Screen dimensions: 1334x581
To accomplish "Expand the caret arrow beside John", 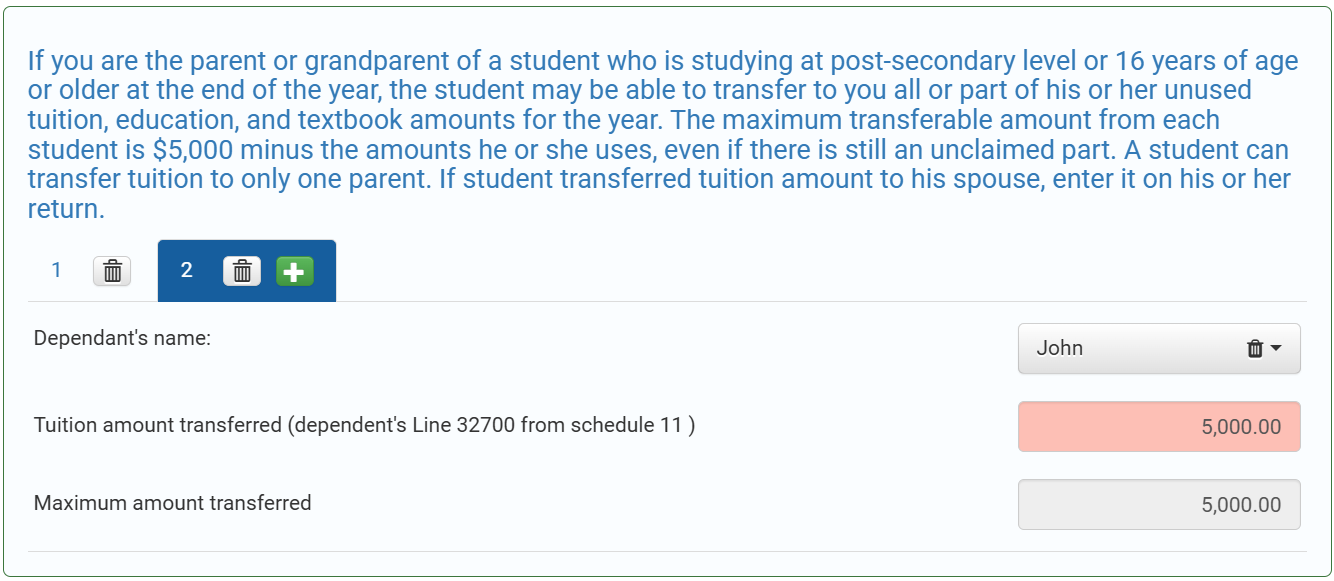I will (1276, 349).
